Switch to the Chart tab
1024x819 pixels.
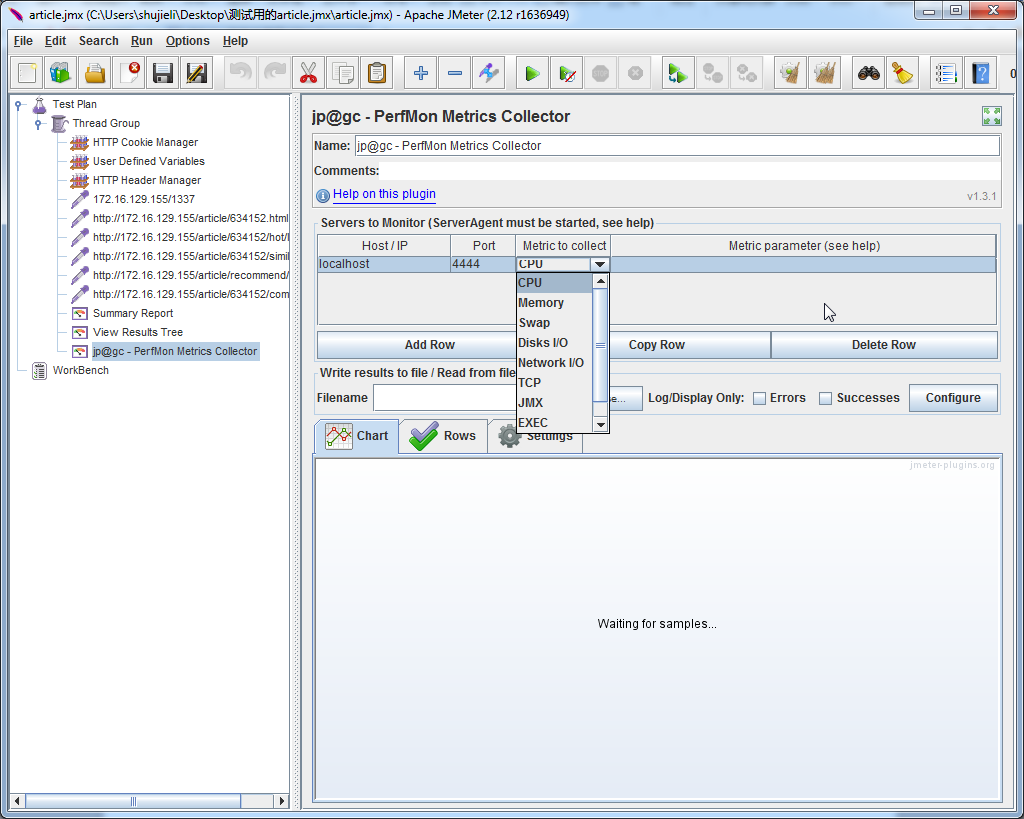tap(357, 436)
